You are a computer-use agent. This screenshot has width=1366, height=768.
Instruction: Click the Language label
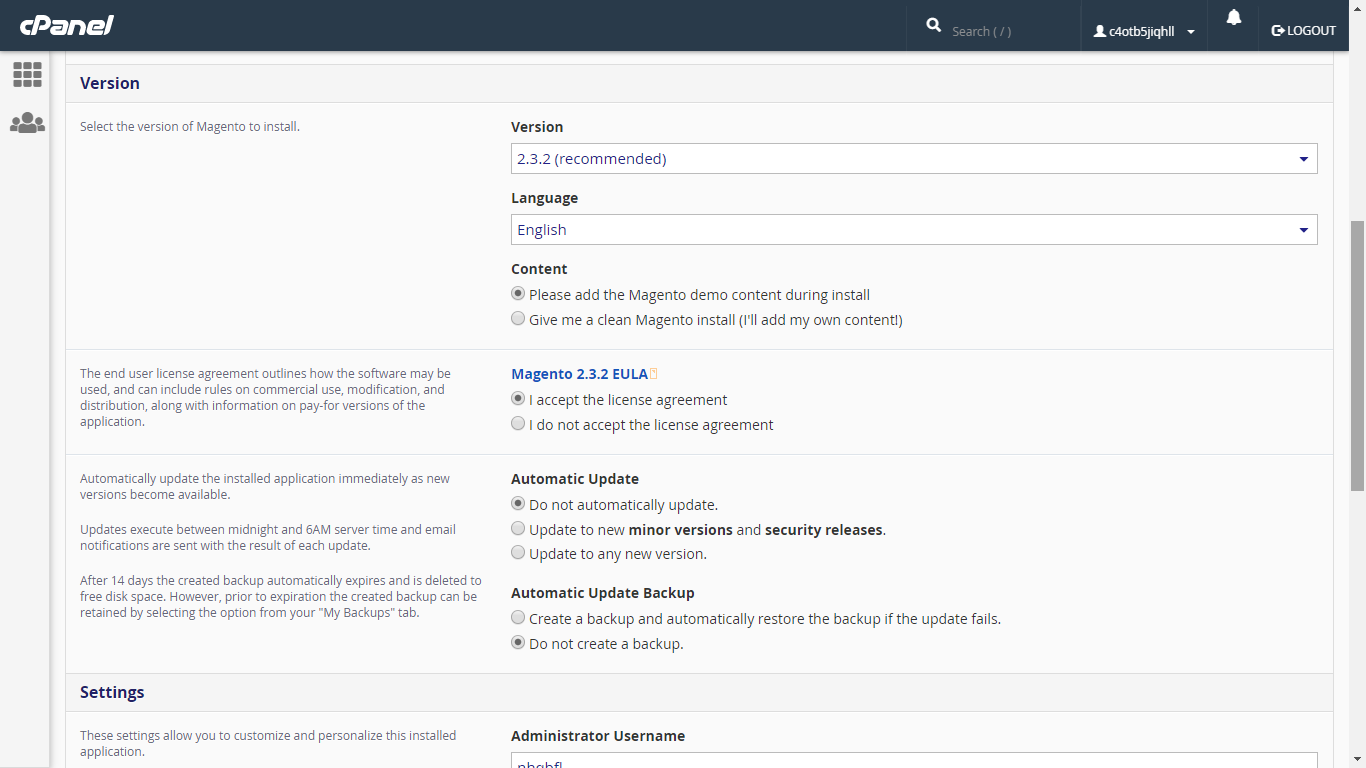pos(544,198)
